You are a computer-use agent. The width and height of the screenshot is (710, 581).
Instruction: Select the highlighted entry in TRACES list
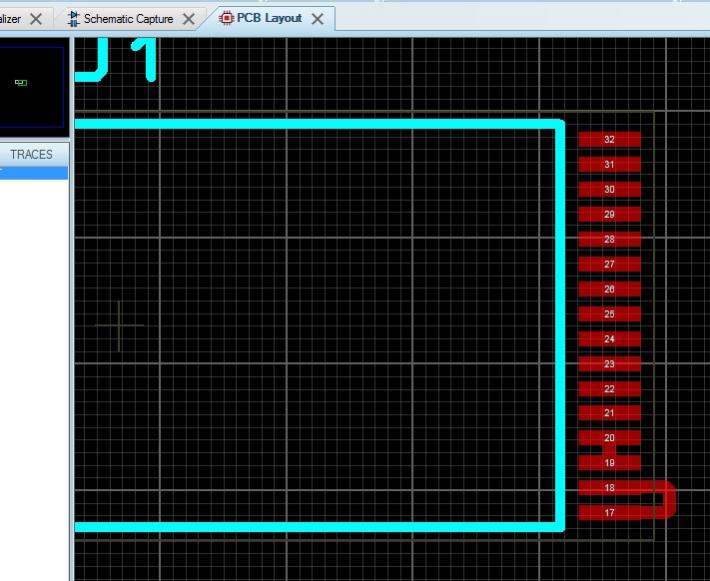[x=33, y=173]
